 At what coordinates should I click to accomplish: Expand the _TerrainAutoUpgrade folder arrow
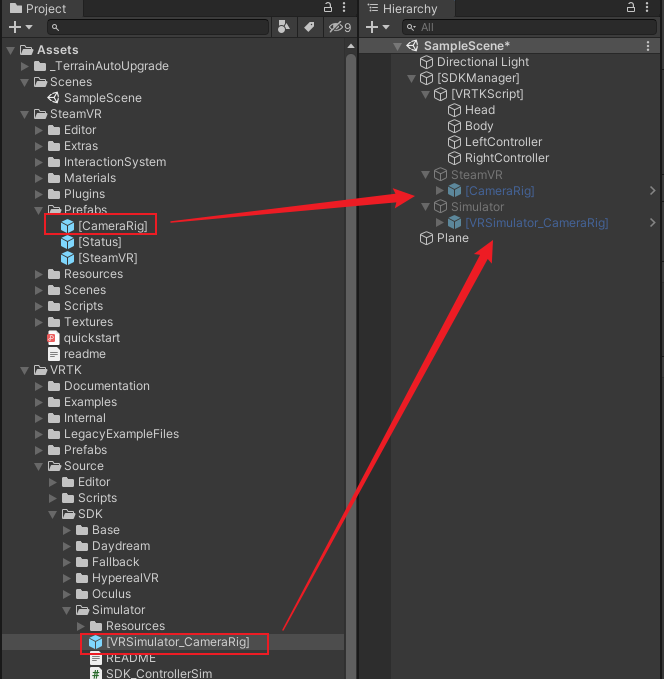25,66
